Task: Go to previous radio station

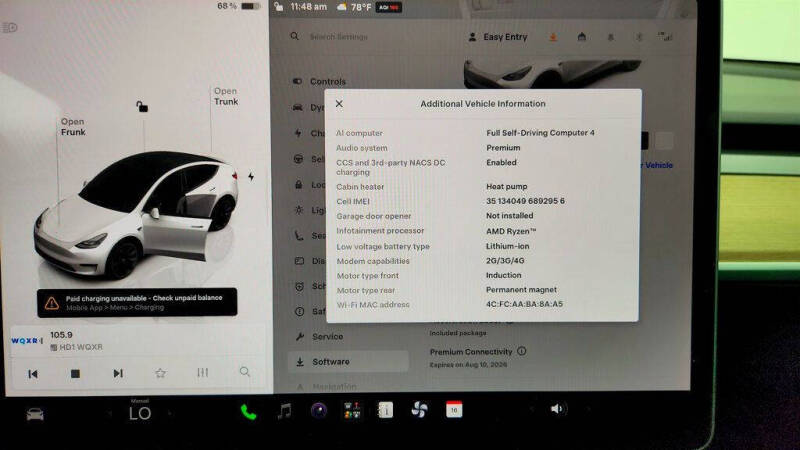Action: pos(33,374)
